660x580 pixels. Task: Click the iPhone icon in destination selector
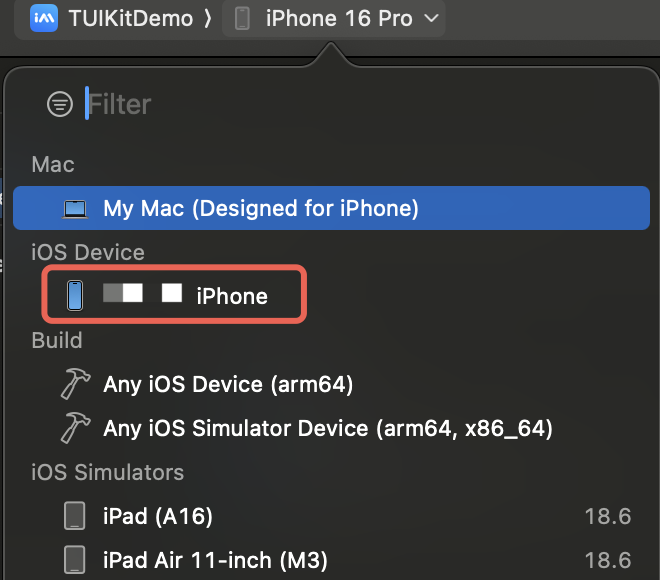point(242,19)
